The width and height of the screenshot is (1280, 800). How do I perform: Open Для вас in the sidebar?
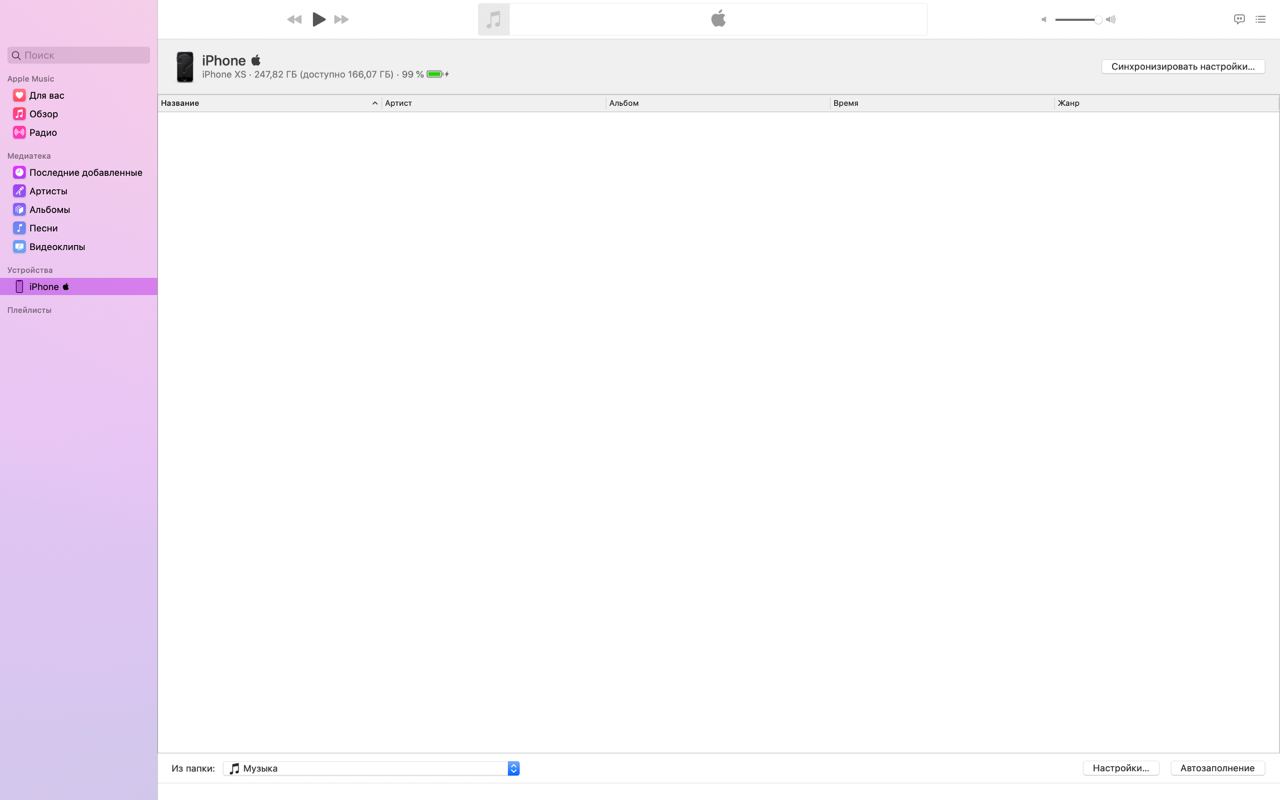[x=78, y=95]
